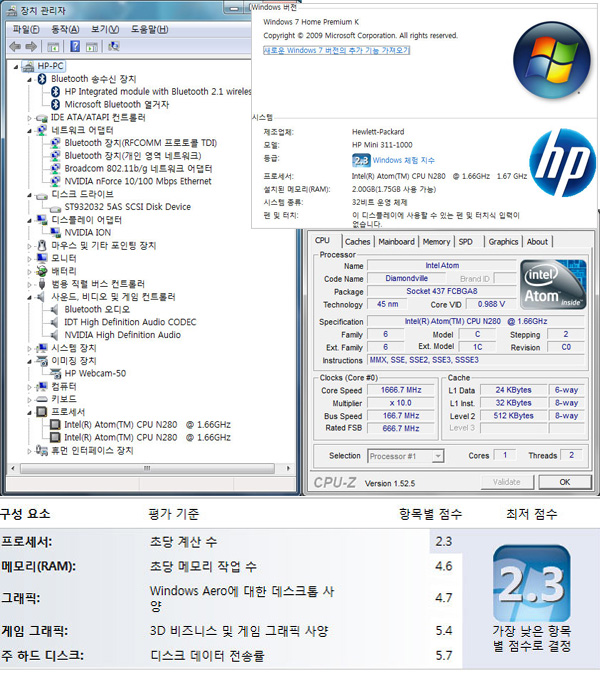The image size is (600, 674).
Task: Click the Bluetooth 송수신 장치 category icon
Action: tap(42, 79)
